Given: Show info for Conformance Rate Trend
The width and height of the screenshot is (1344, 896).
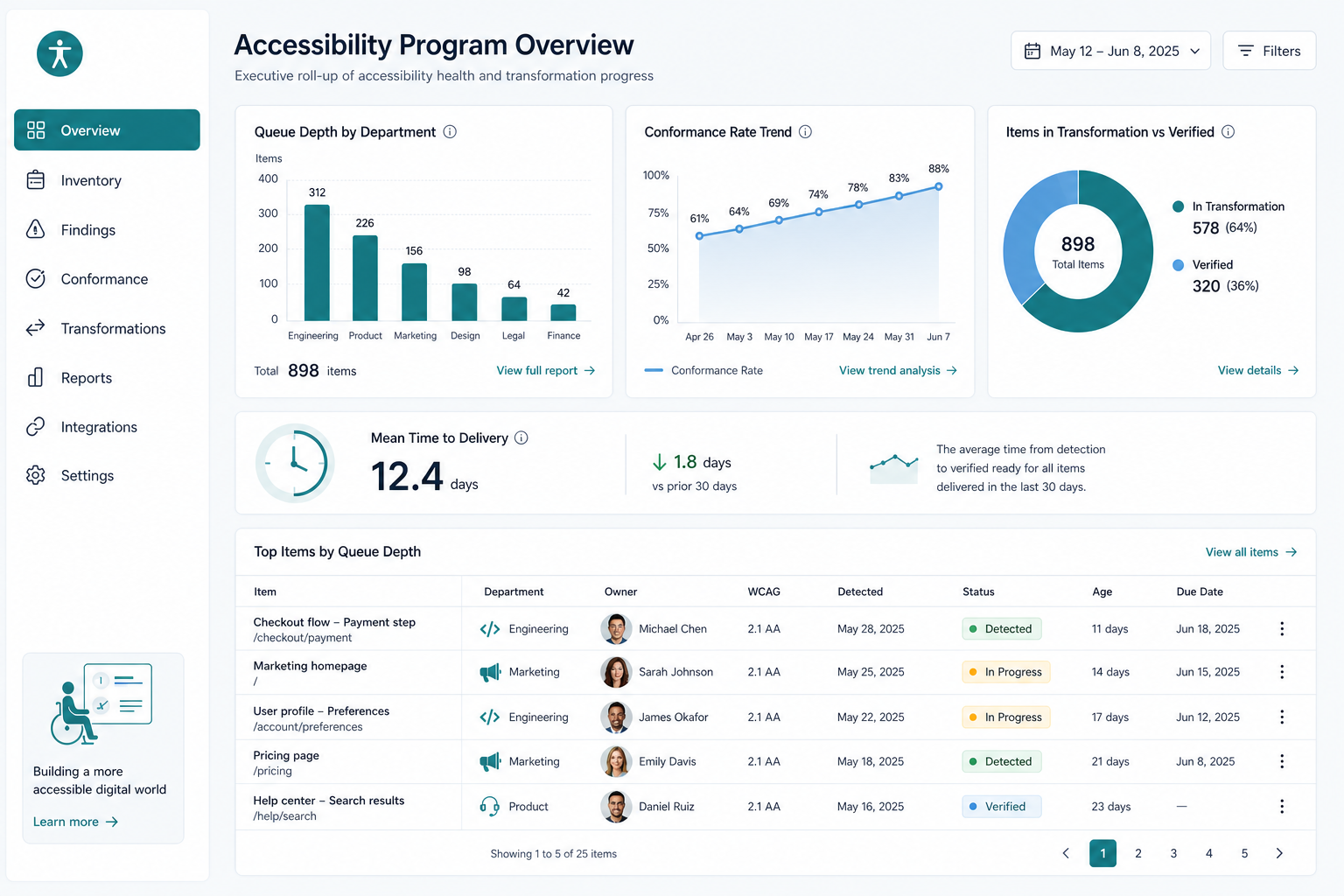Looking at the screenshot, I should point(805,132).
